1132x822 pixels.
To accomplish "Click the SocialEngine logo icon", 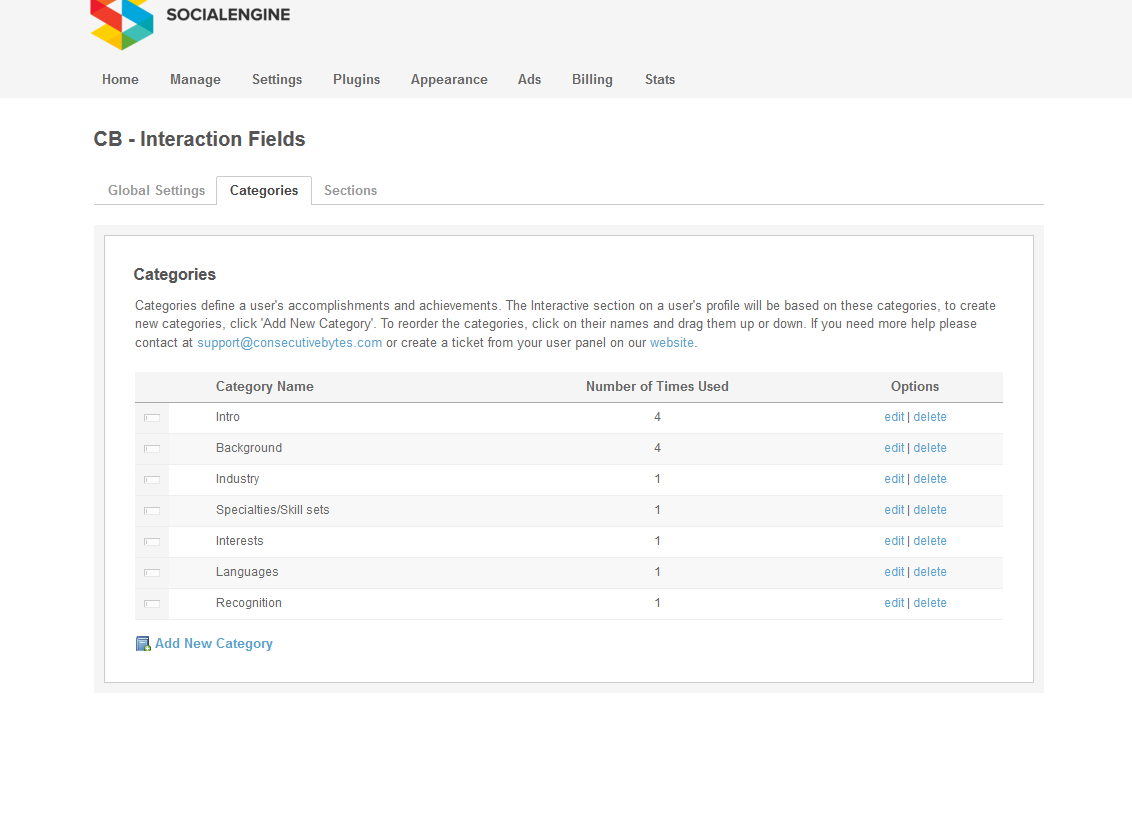I will [122, 22].
